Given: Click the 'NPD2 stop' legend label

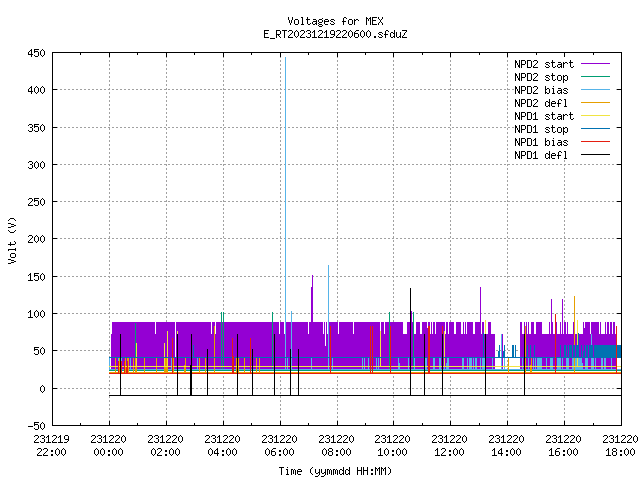Looking at the screenshot, I should (541, 77).
